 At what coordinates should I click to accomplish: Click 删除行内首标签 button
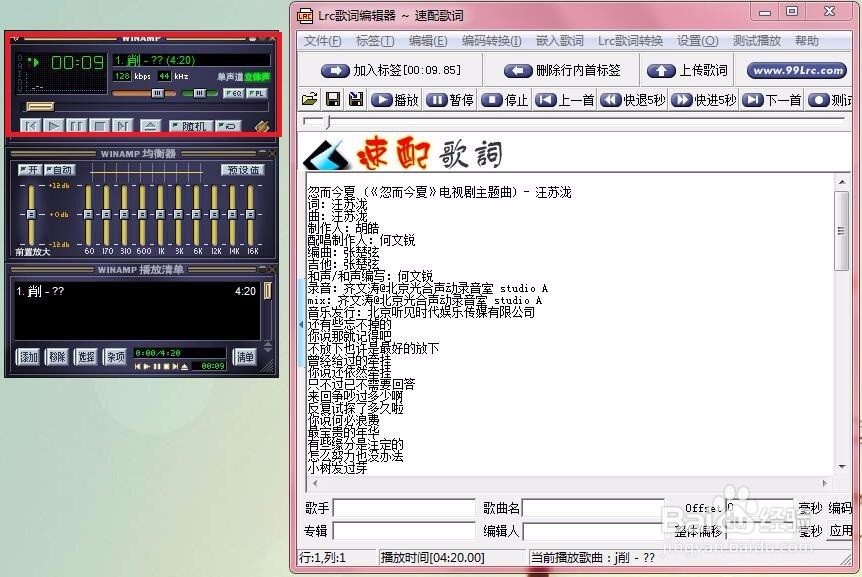562,70
